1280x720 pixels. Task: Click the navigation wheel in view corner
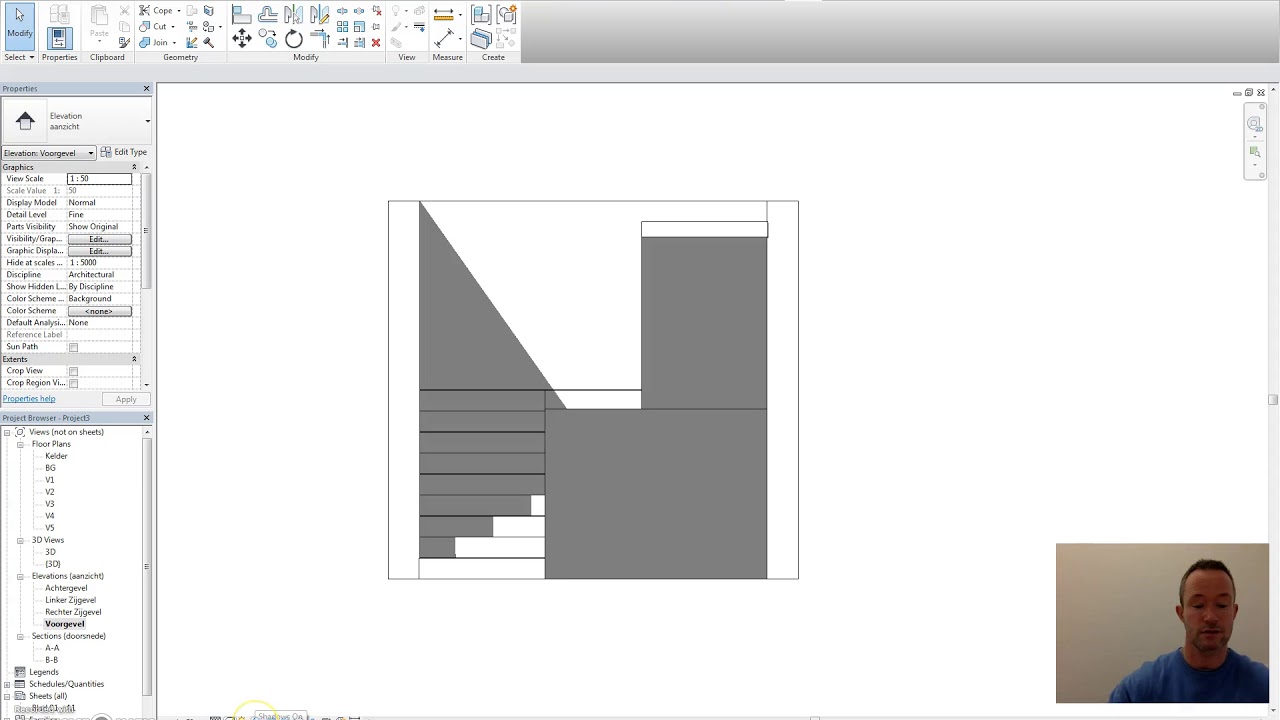[1254, 124]
